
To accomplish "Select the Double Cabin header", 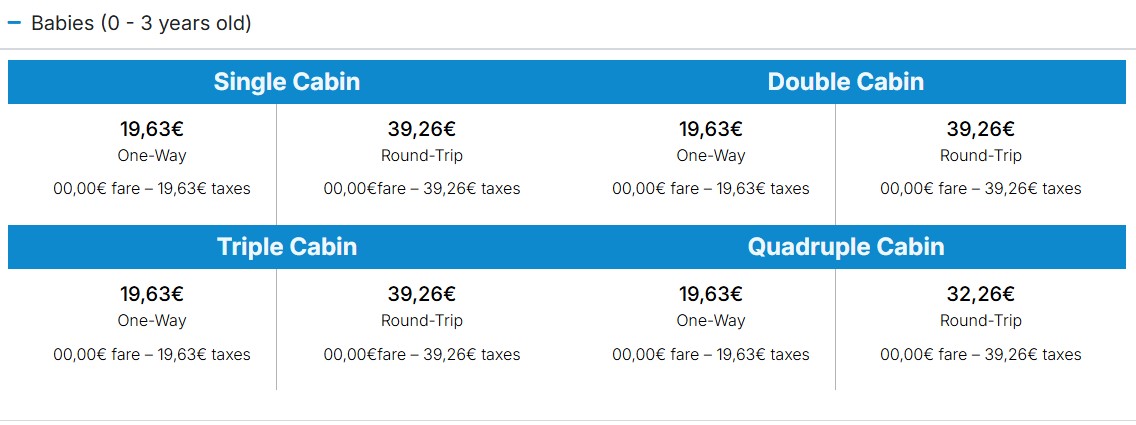I will [x=845, y=82].
